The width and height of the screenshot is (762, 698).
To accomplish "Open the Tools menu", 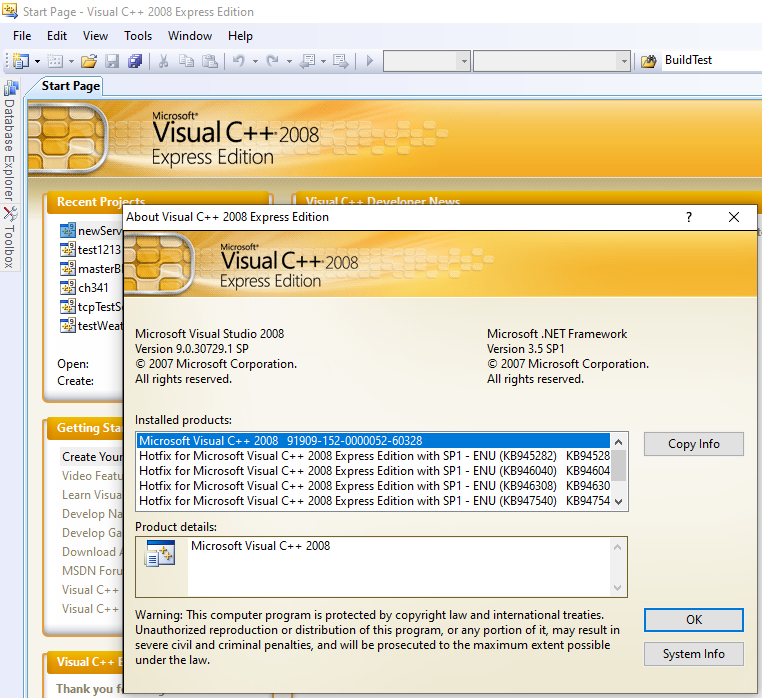I will [x=138, y=36].
